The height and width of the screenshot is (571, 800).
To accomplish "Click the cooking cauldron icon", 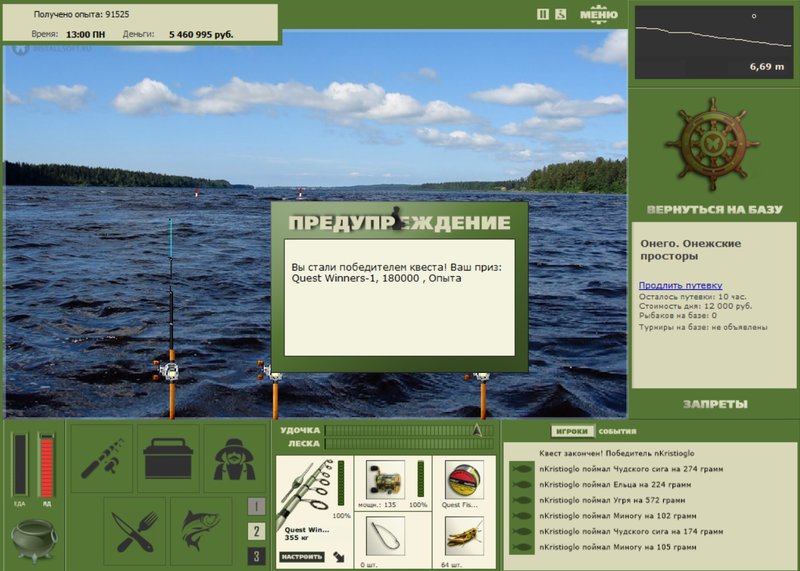I will [34, 540].
